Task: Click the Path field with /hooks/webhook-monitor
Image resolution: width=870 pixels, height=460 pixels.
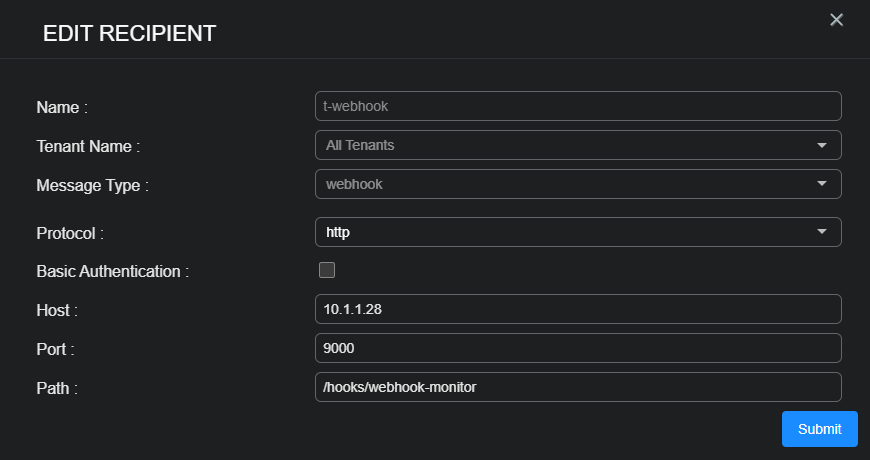Action: point(577,387)
